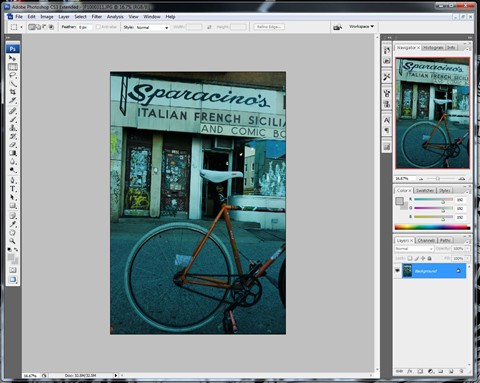
Task: Select the Brush tool
Action: pyautogui.click(x=13, y=119)
